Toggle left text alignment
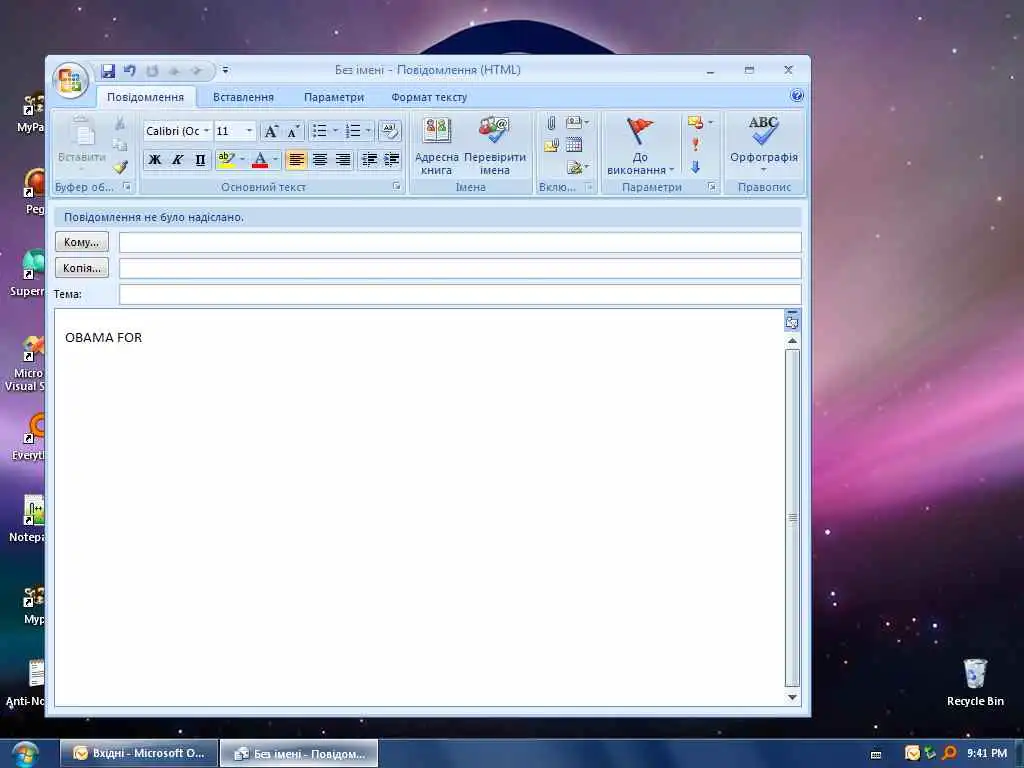The width and height of the screenshot is (1024, 768). pos(296,159)
